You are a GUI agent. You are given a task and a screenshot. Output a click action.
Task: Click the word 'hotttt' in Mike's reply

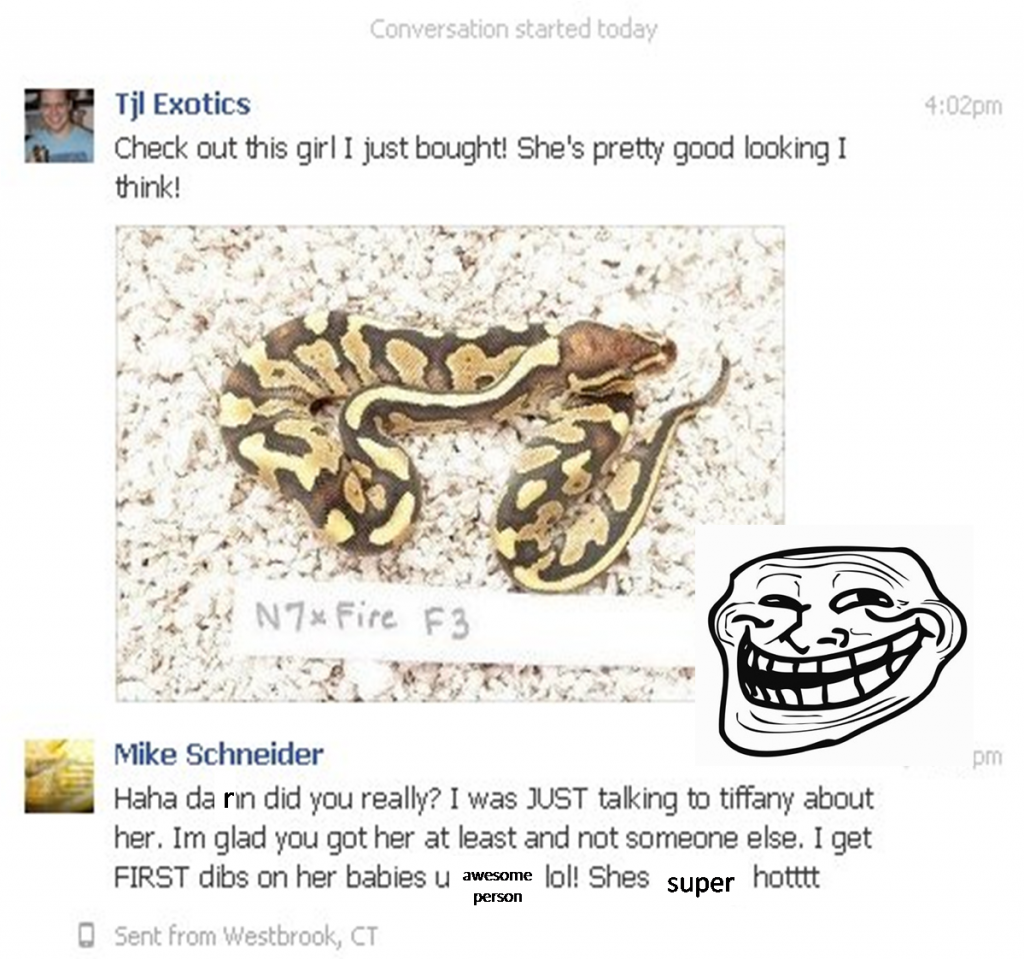click(x=786, y=877)
